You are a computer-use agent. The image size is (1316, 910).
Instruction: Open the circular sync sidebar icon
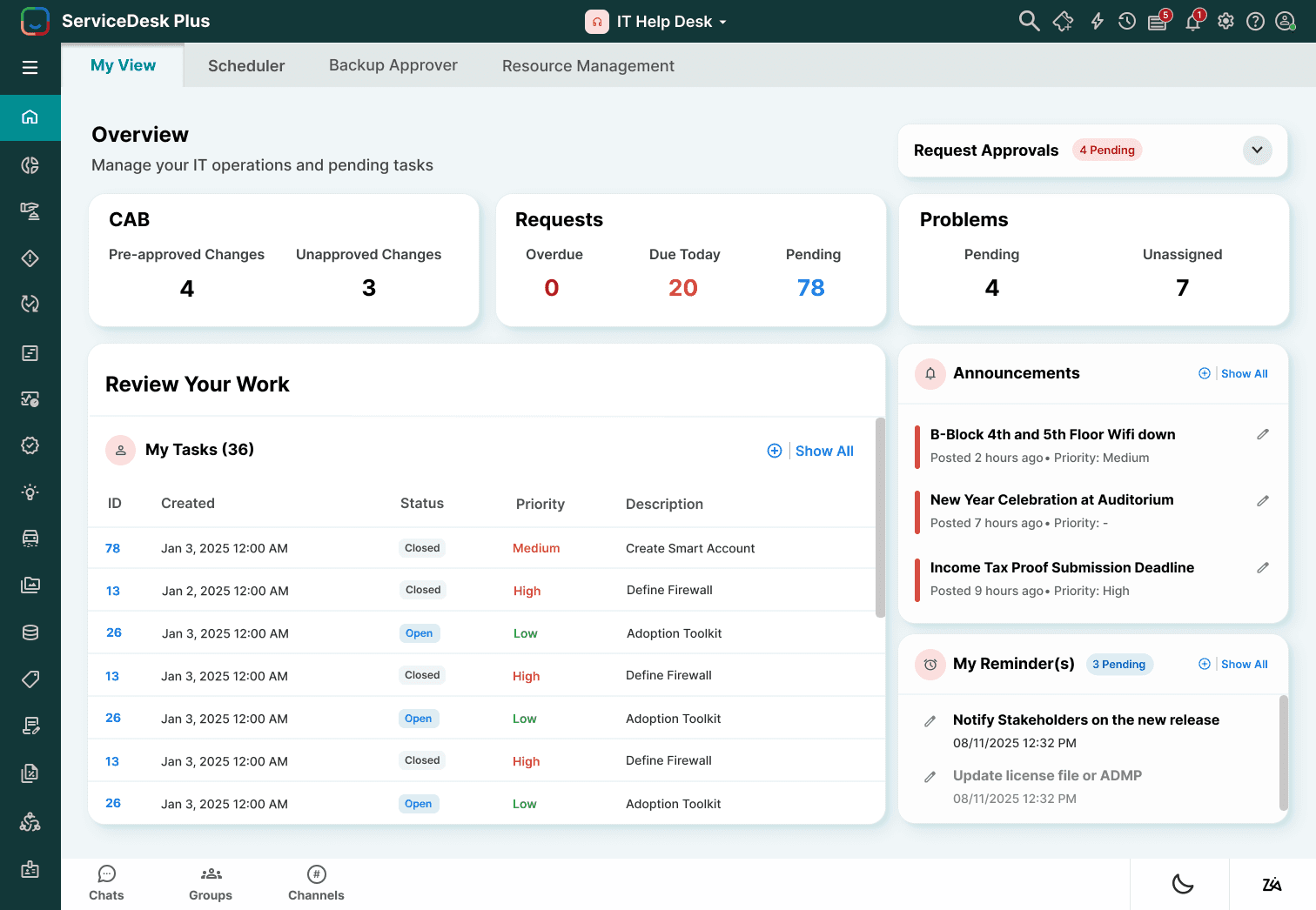pos(30,304)
